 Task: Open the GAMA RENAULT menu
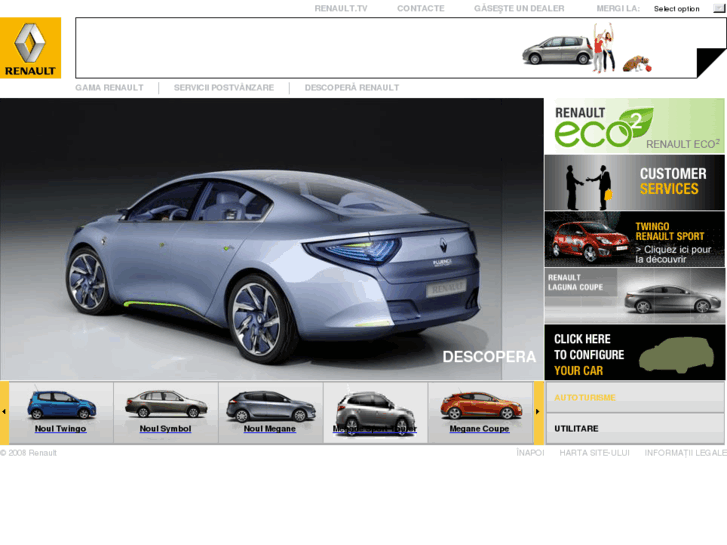[109, 88]
